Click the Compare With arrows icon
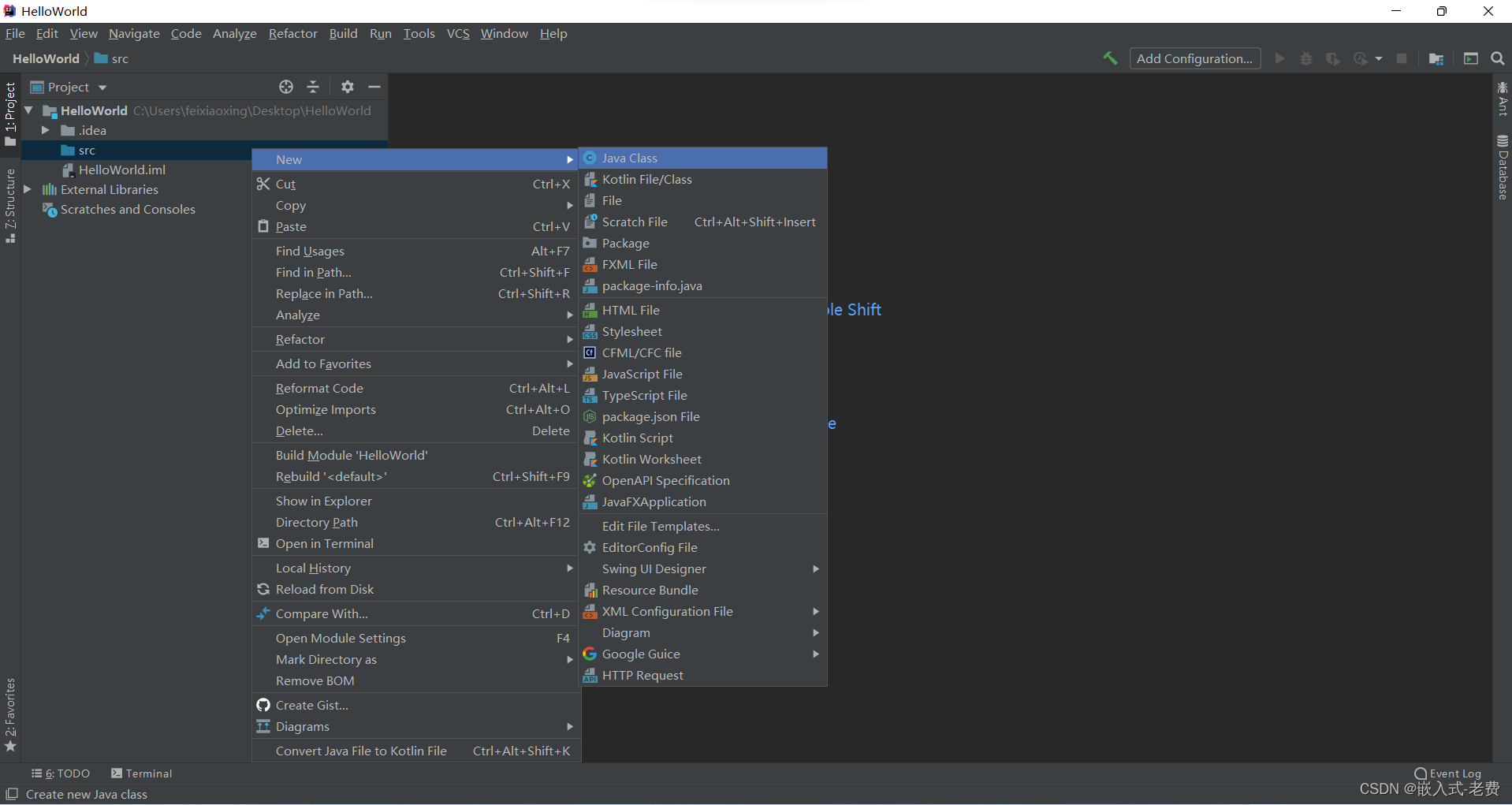The height and width of the screenshot is (805, 1512). click(x=263, y=613)
